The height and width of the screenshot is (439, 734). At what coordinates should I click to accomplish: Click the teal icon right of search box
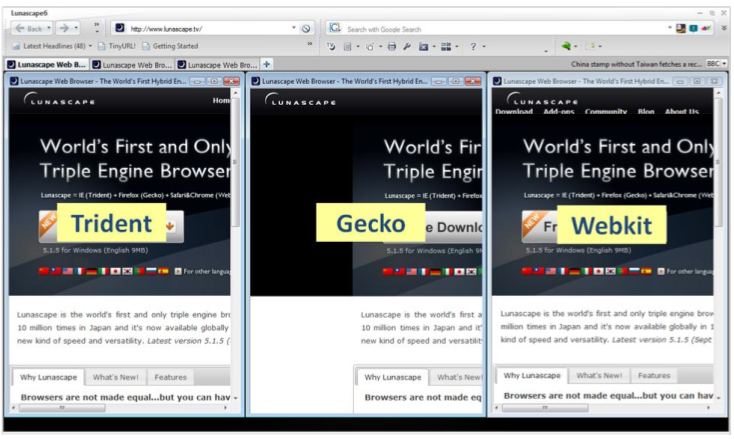(694, 29)
